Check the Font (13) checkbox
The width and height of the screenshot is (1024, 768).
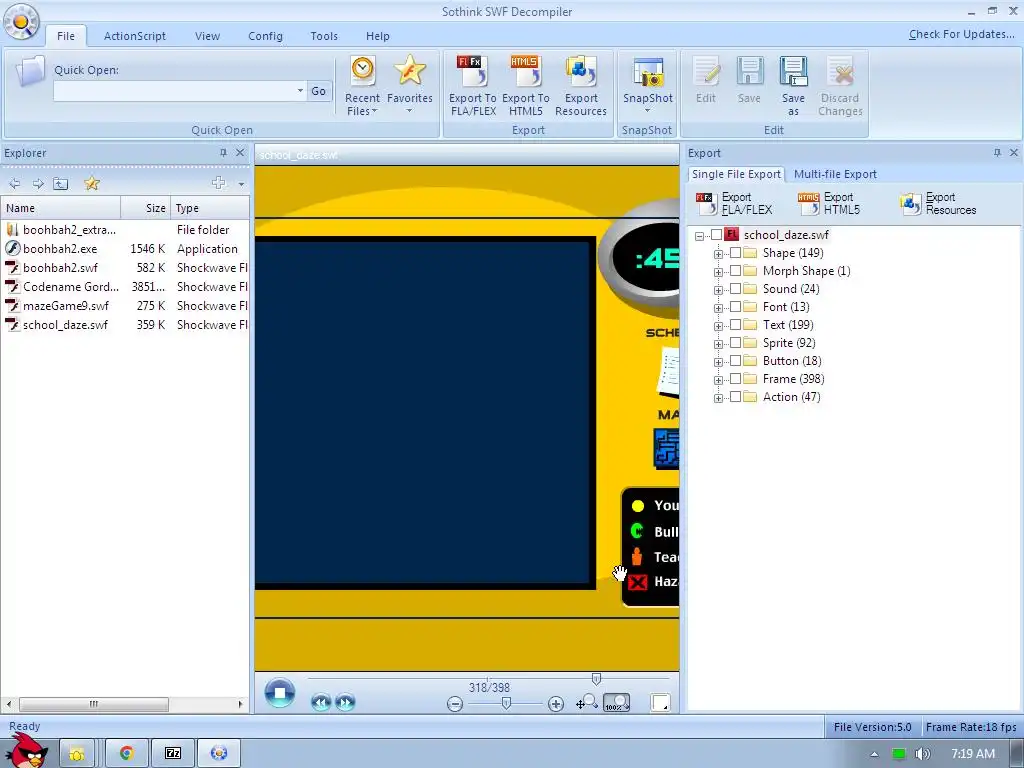tap(735, 306)
